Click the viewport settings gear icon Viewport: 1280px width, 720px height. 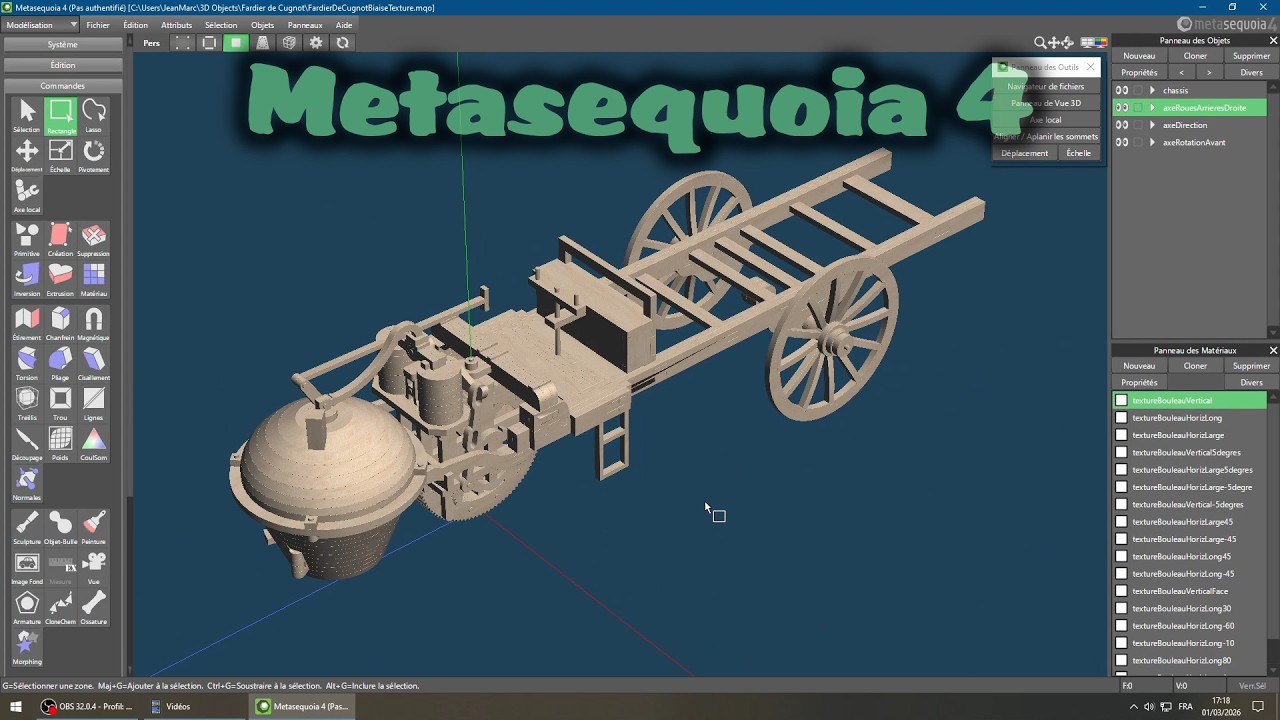tap(316, 43)
